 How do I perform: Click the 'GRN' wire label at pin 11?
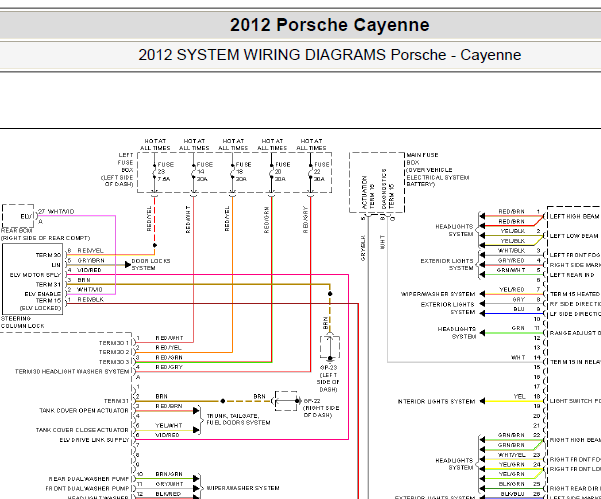click(518, 328)
